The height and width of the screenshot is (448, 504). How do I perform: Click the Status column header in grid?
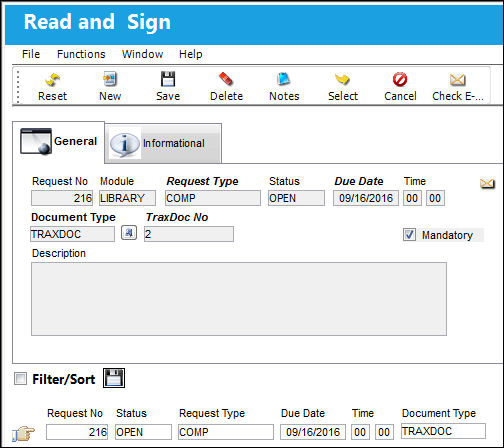tap(131, 413)
